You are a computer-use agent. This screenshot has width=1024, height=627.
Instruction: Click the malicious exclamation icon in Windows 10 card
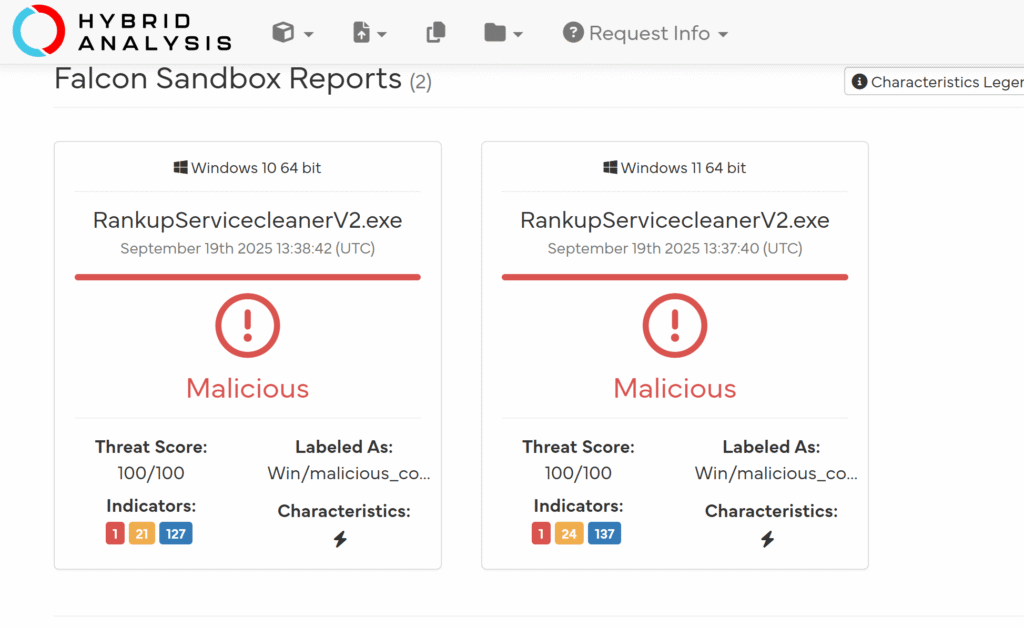point(247,325)
